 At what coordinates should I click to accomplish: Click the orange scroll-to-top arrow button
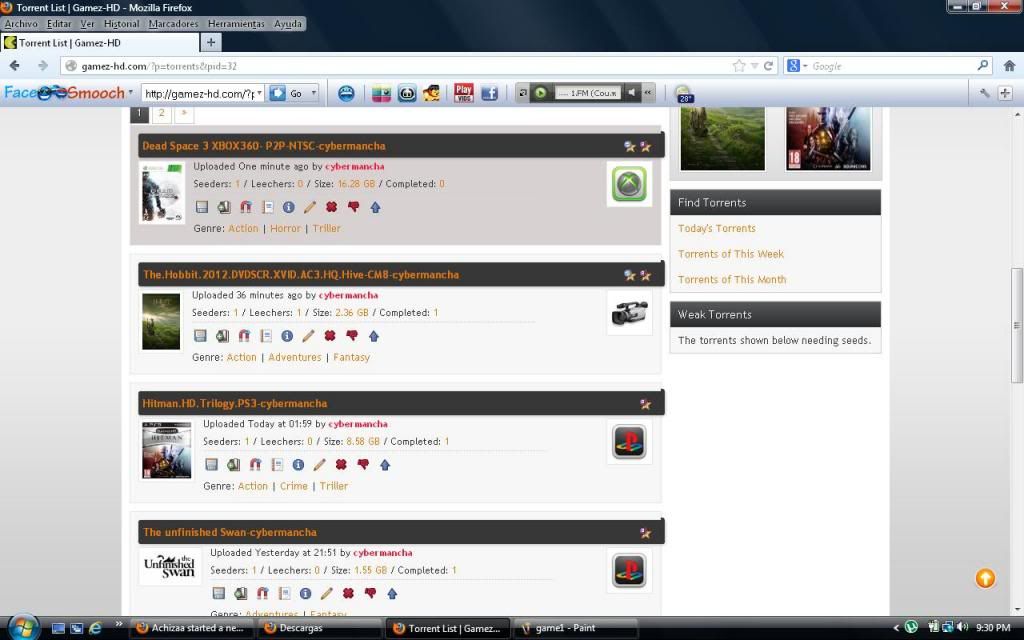click(985, 578)
